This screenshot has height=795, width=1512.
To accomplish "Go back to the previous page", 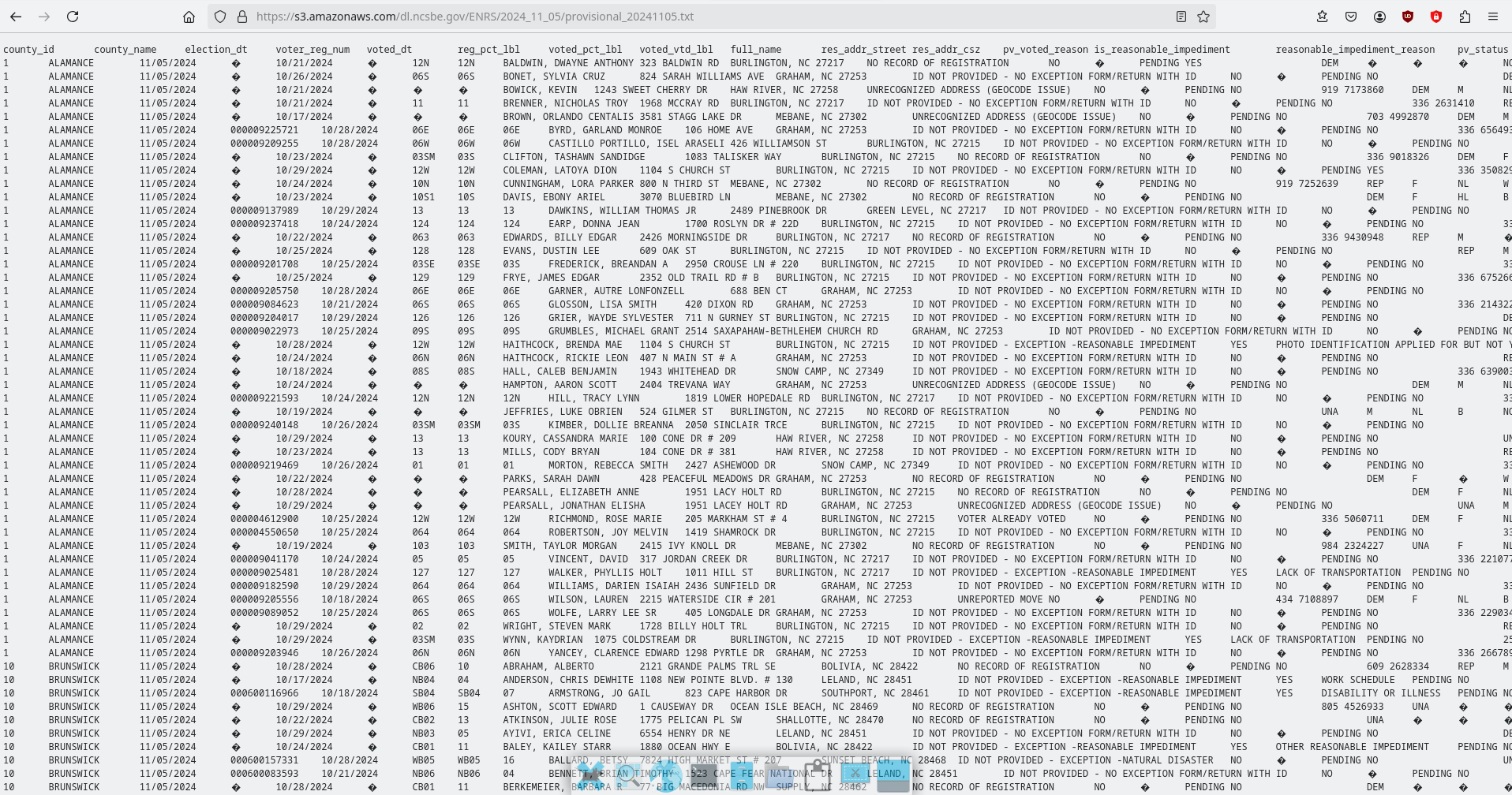I will pos(16,17).
